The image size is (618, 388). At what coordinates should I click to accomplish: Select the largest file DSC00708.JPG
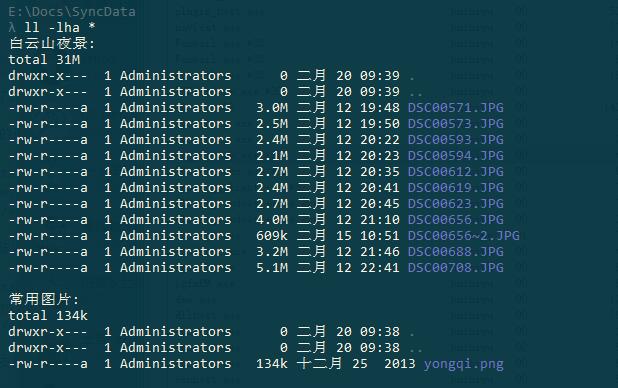pos(456,268)
